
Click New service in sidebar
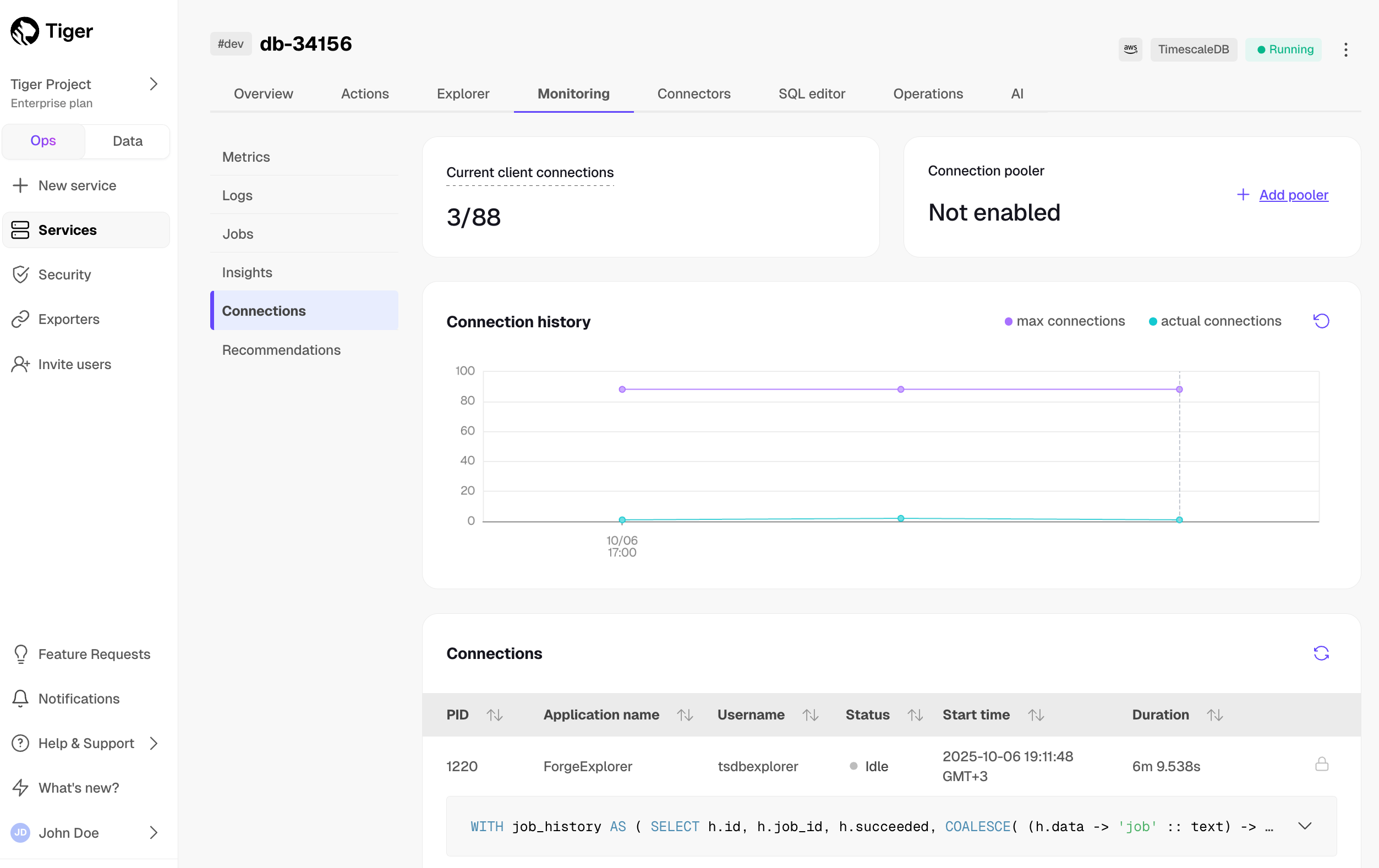point(76,185)
